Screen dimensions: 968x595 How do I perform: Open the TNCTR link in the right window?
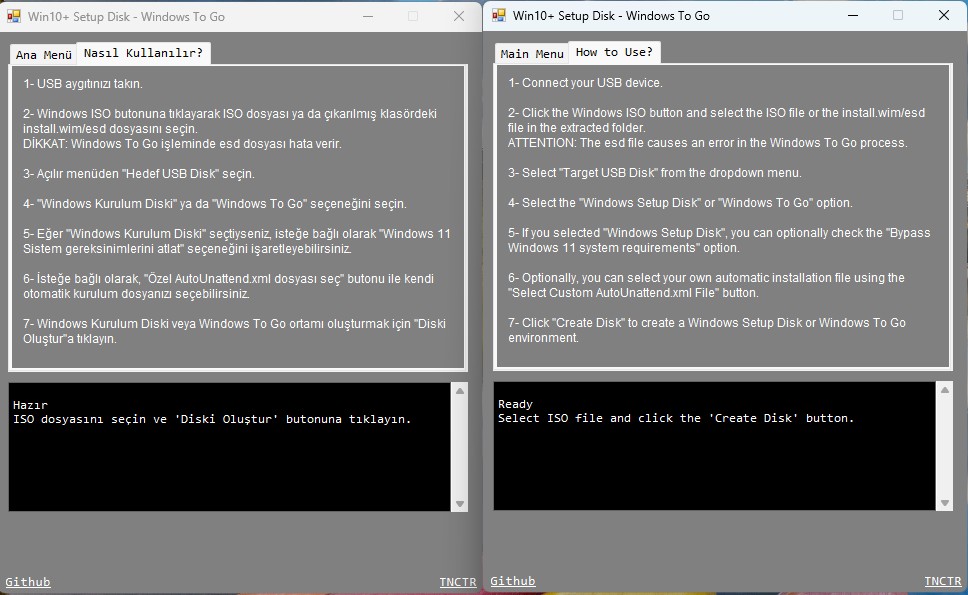(943, 581)
